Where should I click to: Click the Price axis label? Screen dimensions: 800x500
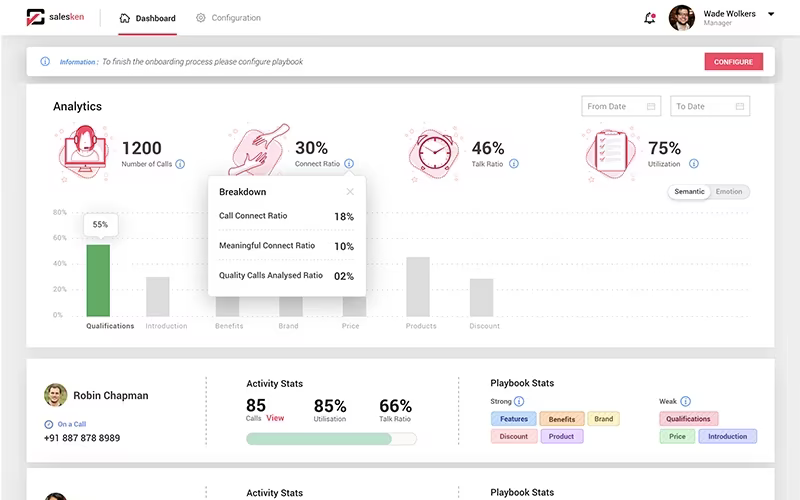coord(351,326)
